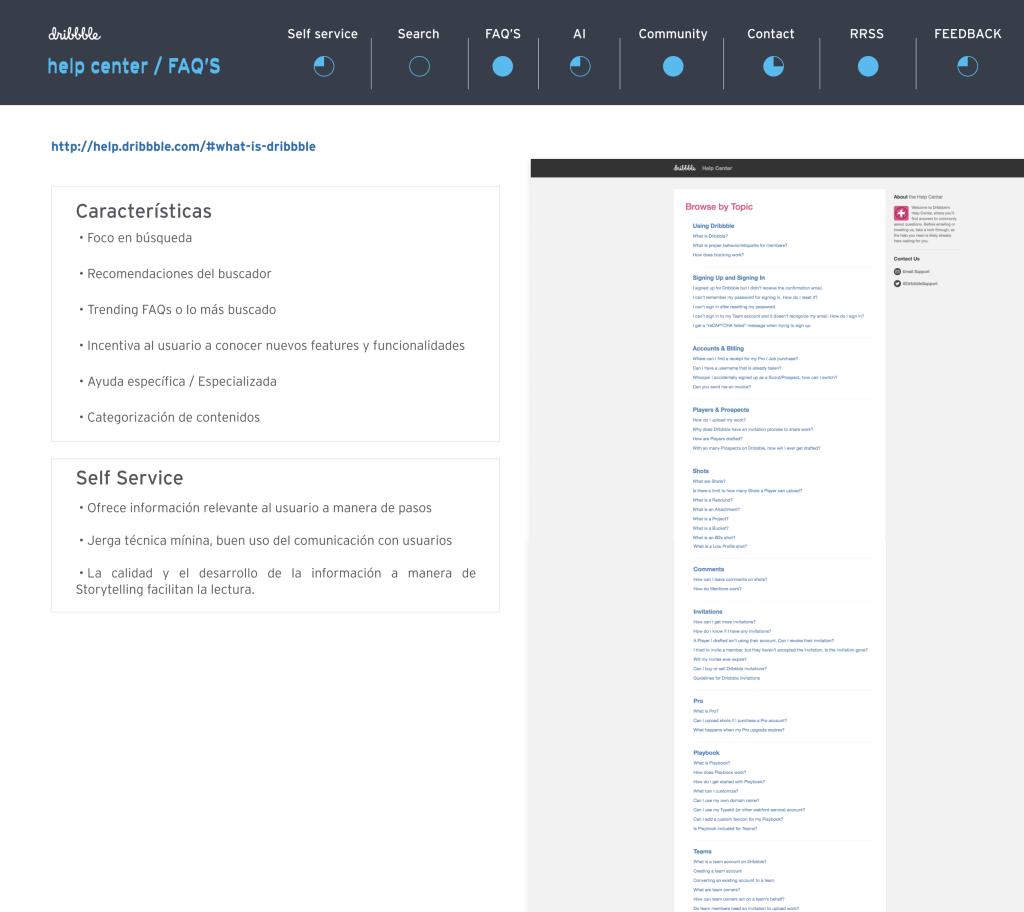Click the 'help center / FAQ'S' title
Image resolution: width=1024 pixels, height=912 pixels.
[134, 66]
